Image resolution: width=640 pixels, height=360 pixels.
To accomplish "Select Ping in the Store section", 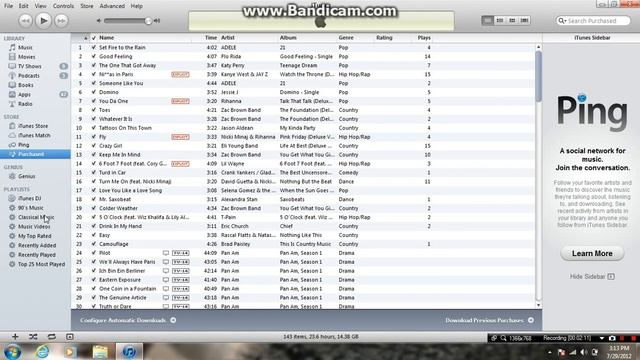I will tap(23, 144).
